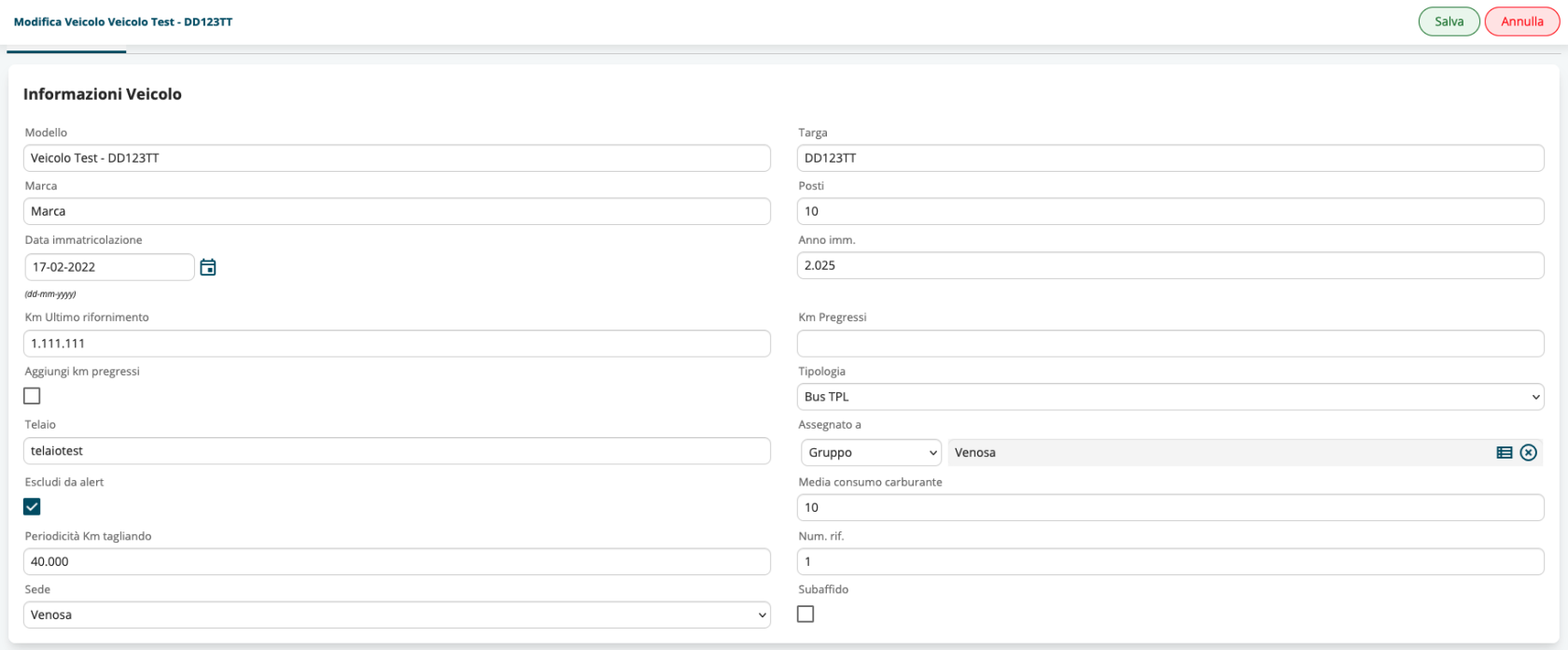Open the list lookup icon beside Venosa

1505,452
